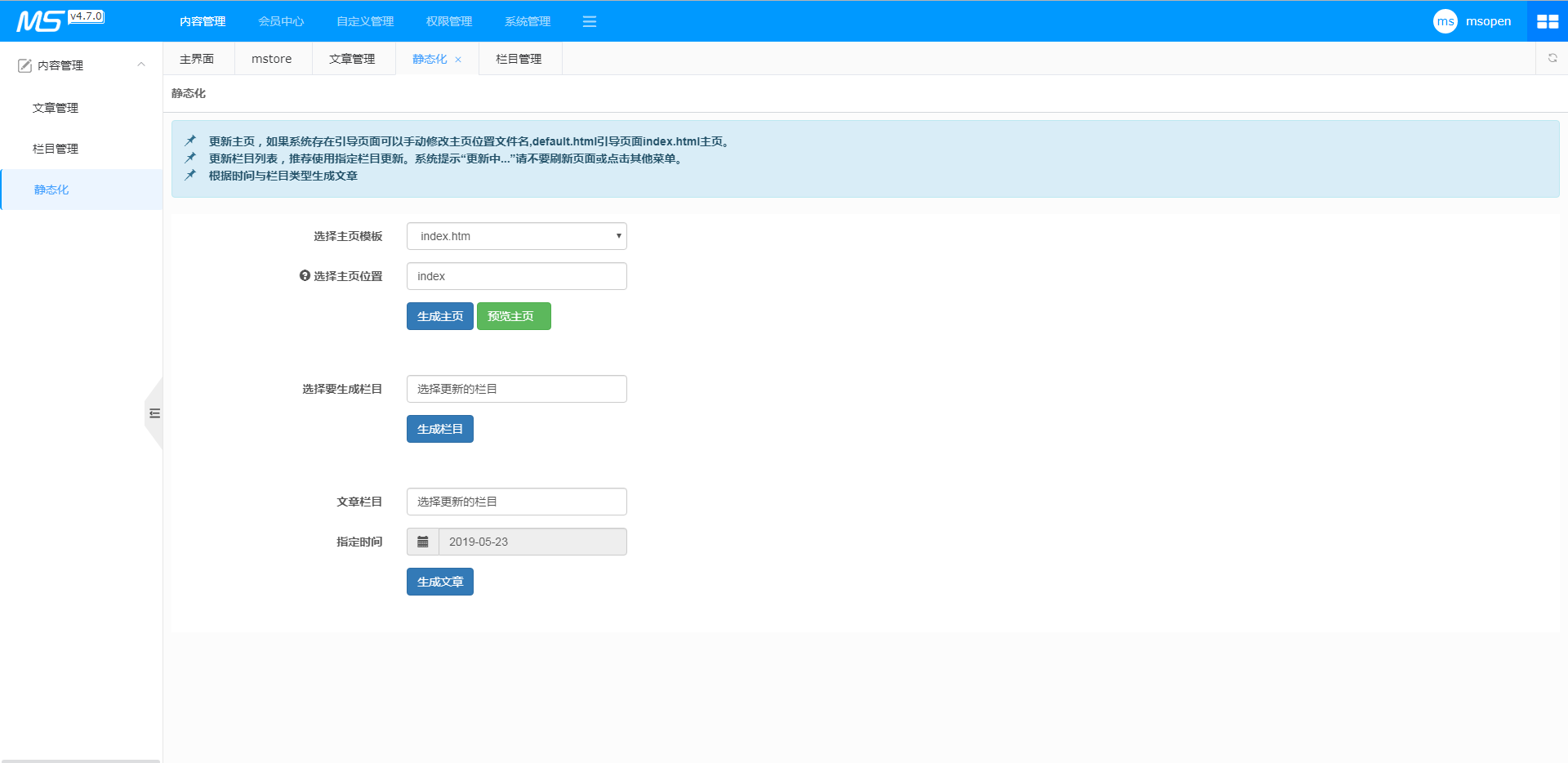The height and width of the screenshot is (763, 1568).
Task: Click the pin icon beside 更新栏目列表 tip
Action: pyautogui.click(x=190, y=158)
